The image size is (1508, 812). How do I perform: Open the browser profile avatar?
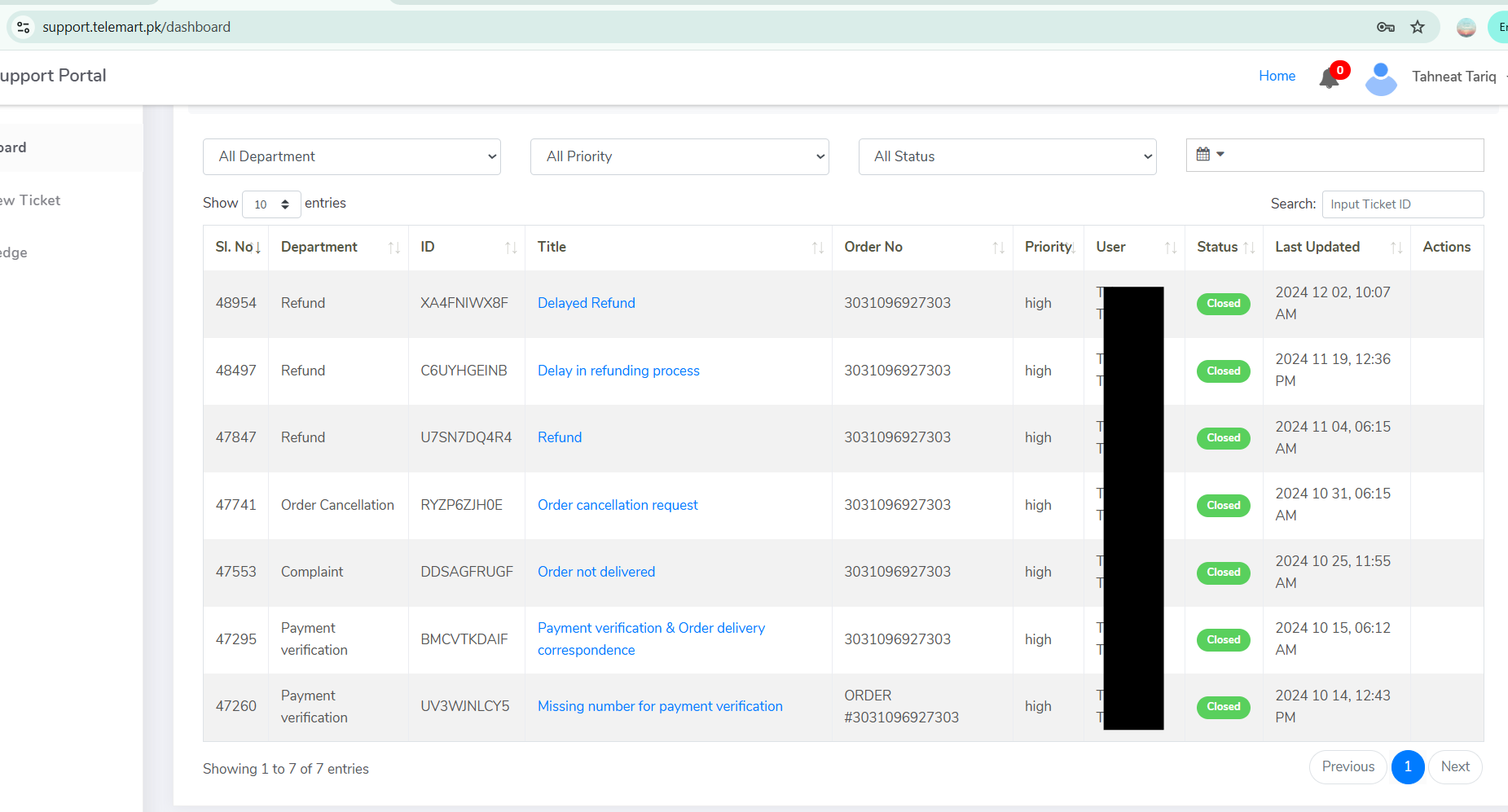pos(1466,28)
